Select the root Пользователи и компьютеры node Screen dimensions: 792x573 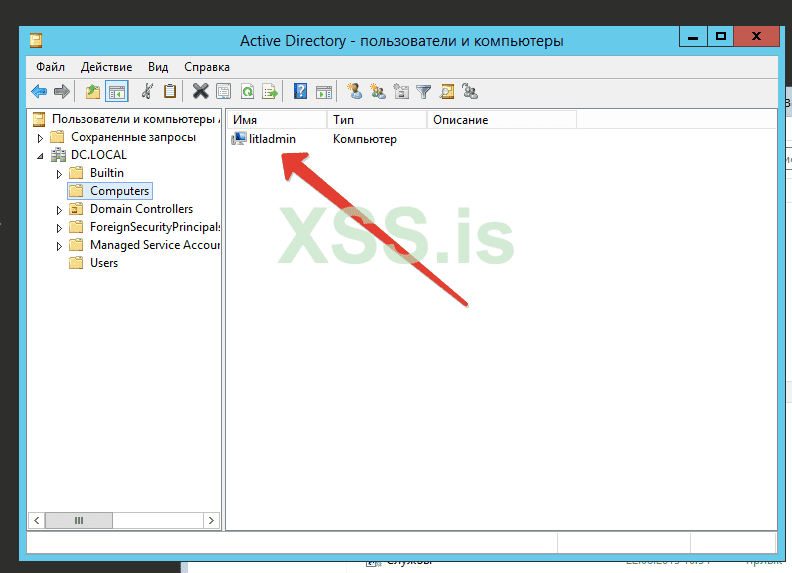point(135,119)
